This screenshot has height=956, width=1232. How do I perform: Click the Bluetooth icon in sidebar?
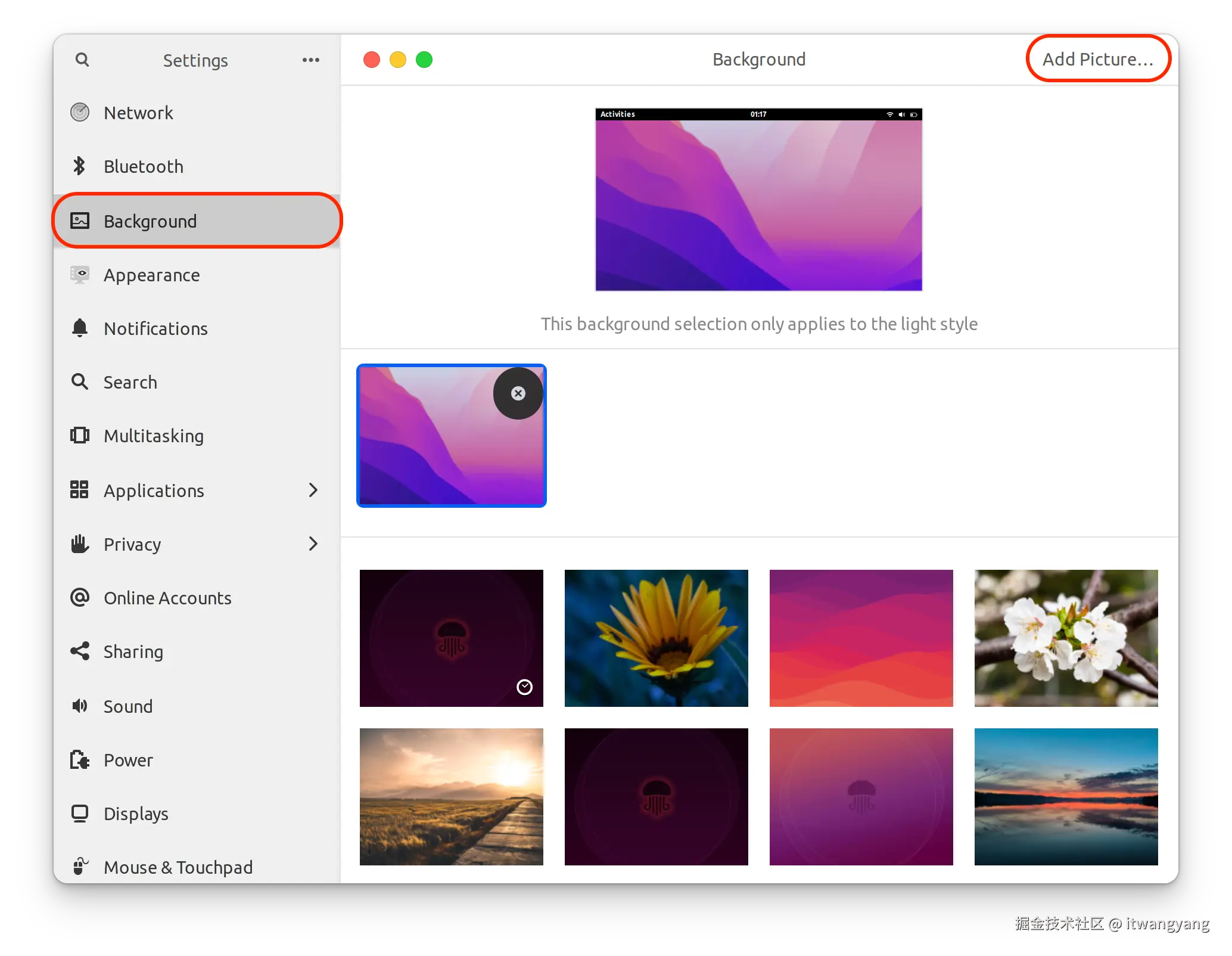pos(79,166)
